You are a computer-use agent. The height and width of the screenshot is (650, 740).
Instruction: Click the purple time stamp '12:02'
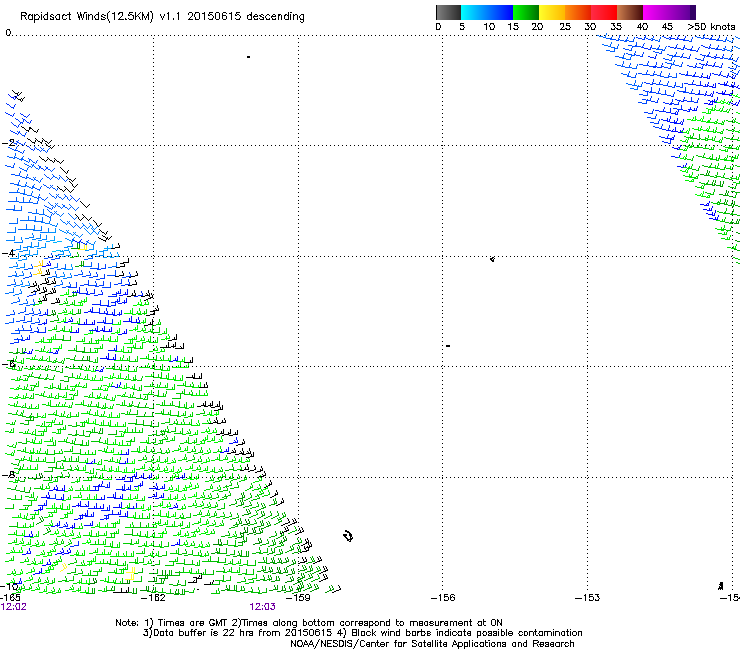(14, 607)
